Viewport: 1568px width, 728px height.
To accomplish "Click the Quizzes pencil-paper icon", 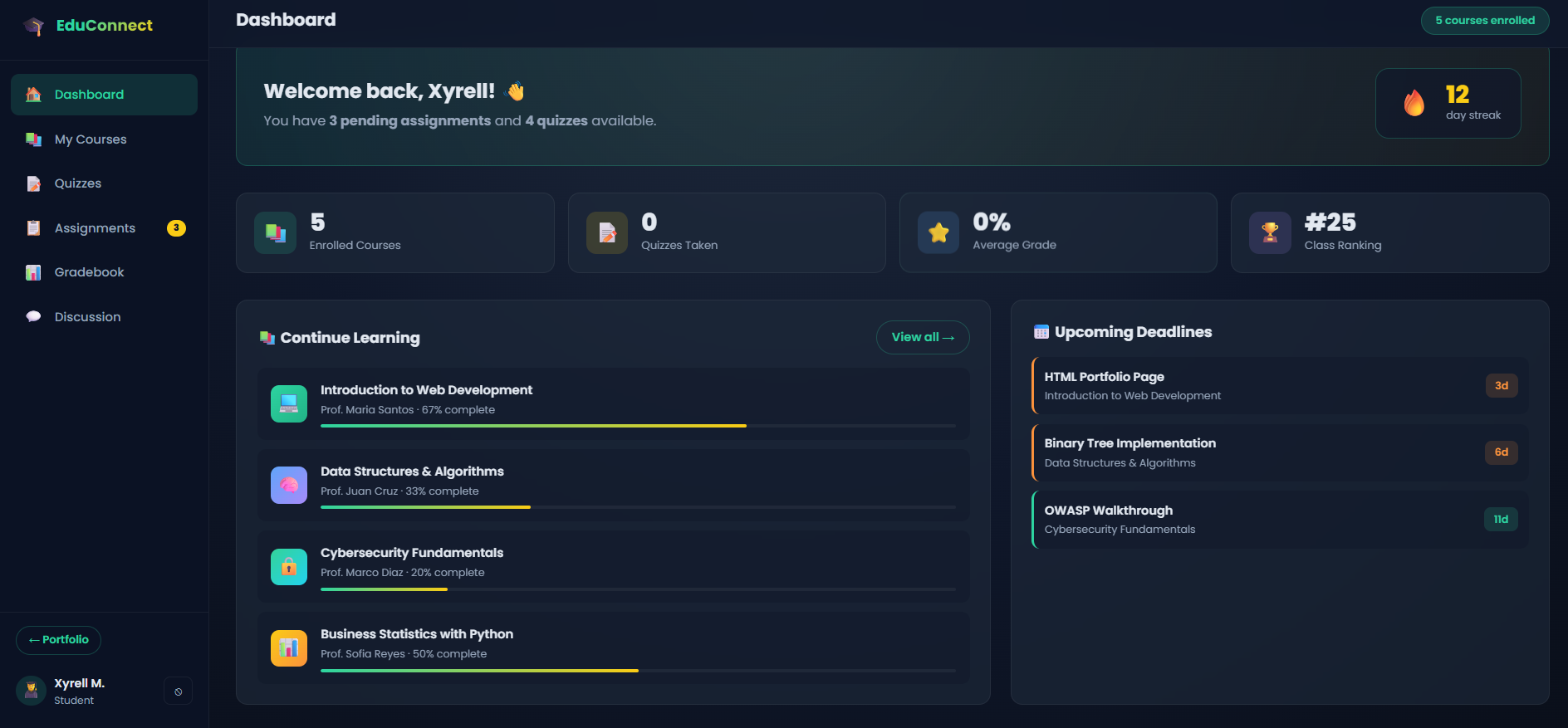I will (33, 183).
